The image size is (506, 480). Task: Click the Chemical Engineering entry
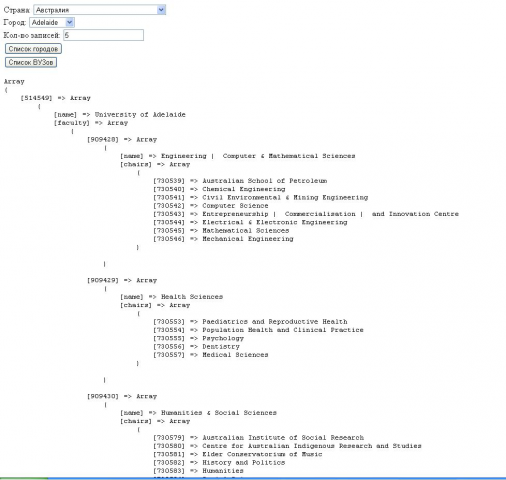tap(219, 189)
